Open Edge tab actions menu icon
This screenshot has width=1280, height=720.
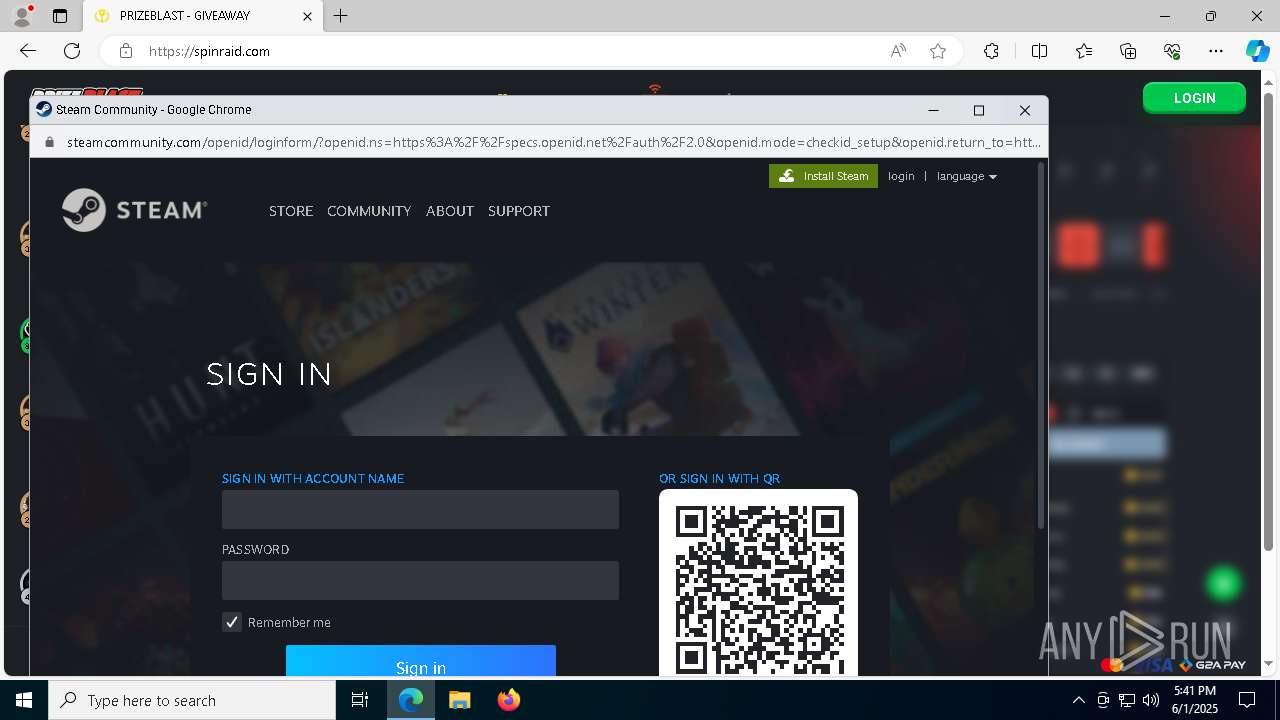click(x=60, y=16)
